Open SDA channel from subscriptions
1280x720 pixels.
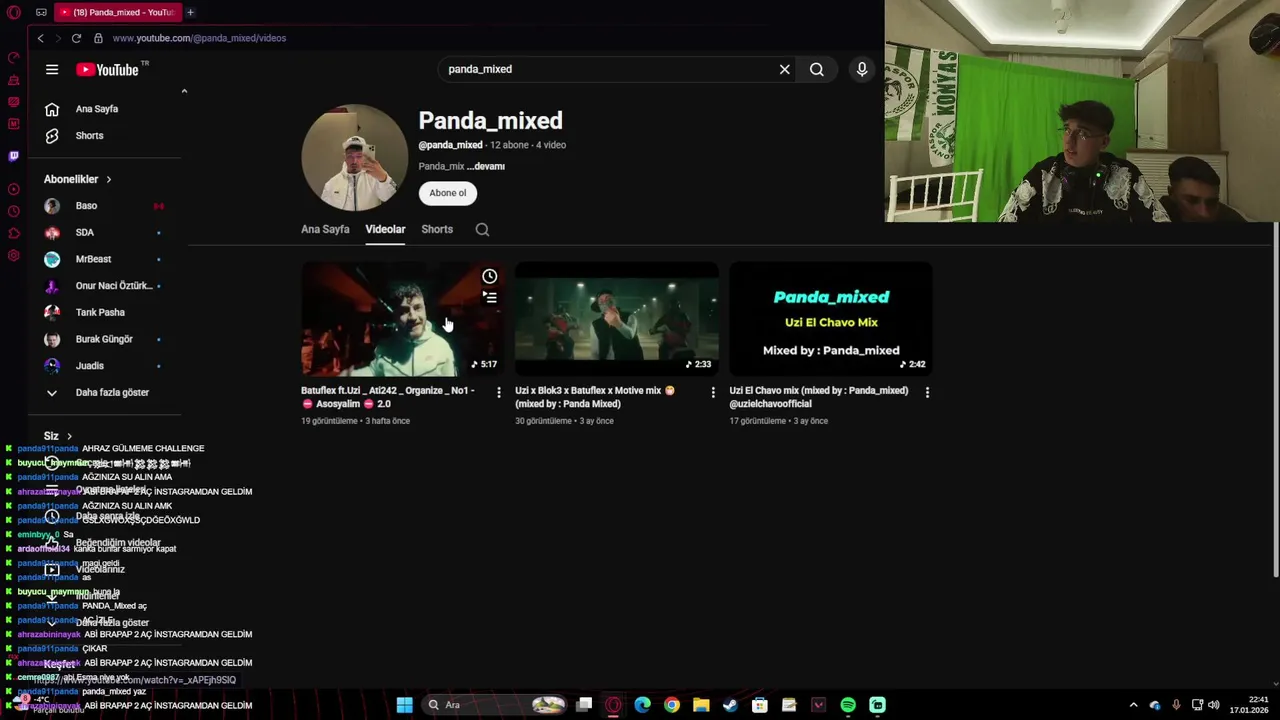click(x=103, y=233)
